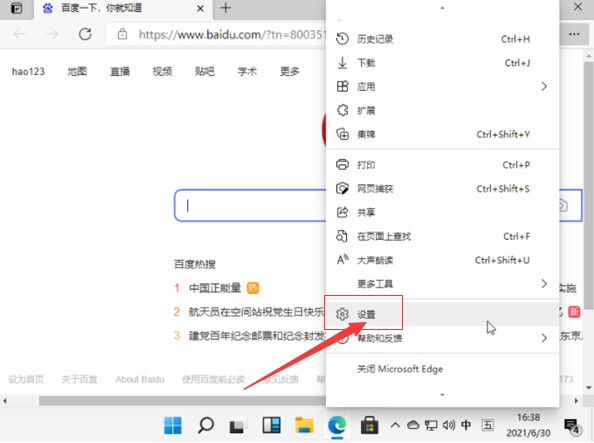Viewport: 594px width, 443px height.
Task: Choose Find on page (在页面上查找)
Action: [x=442, y=236]
